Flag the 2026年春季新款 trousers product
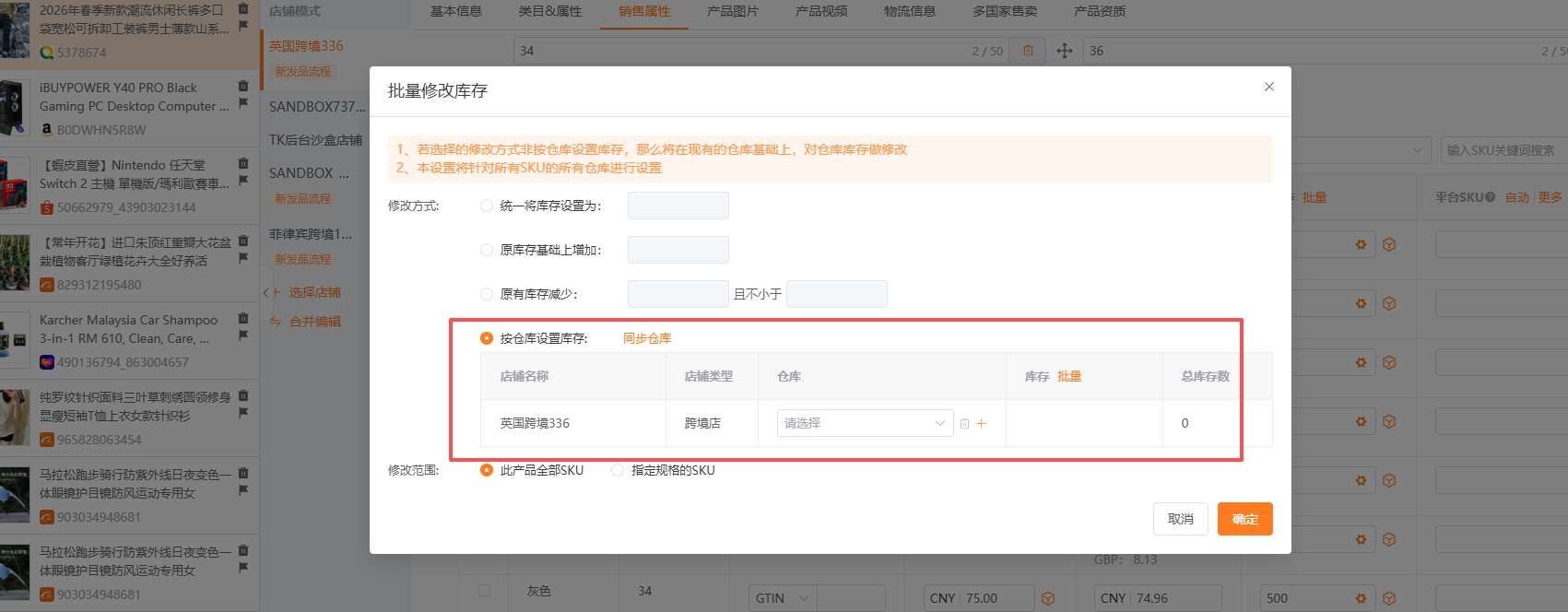Viewport: 1568px width, 612px height. click(x=243, y=26)
